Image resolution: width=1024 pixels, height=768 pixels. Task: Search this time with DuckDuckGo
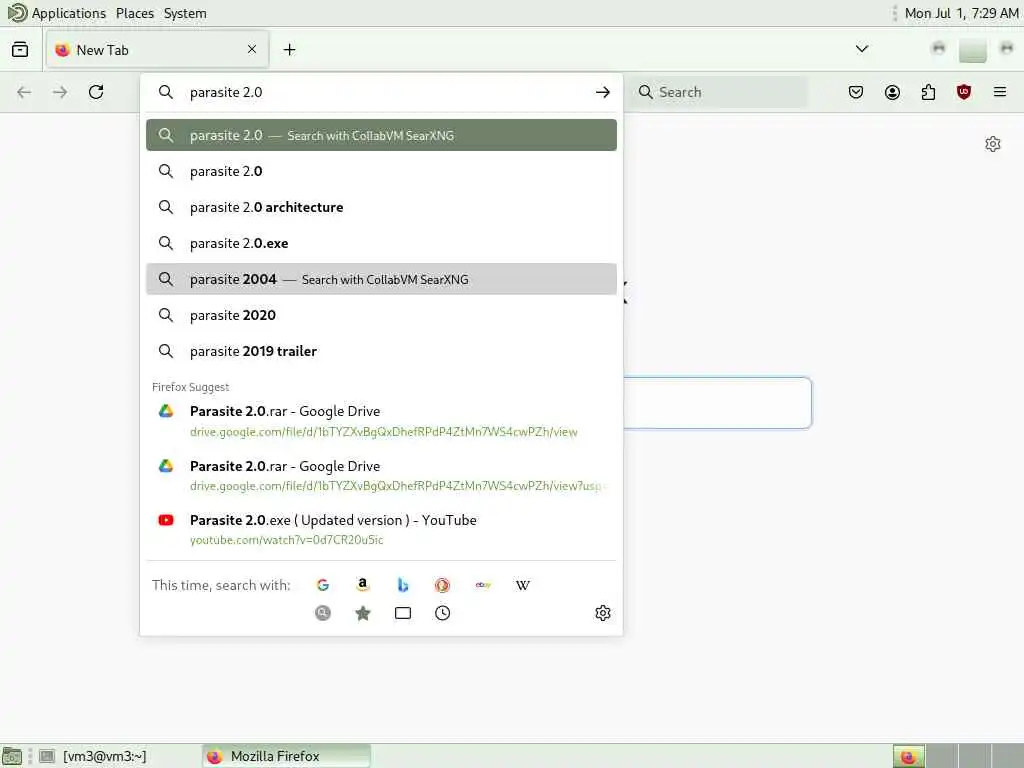pyautogui.click(x=442, y=585)
